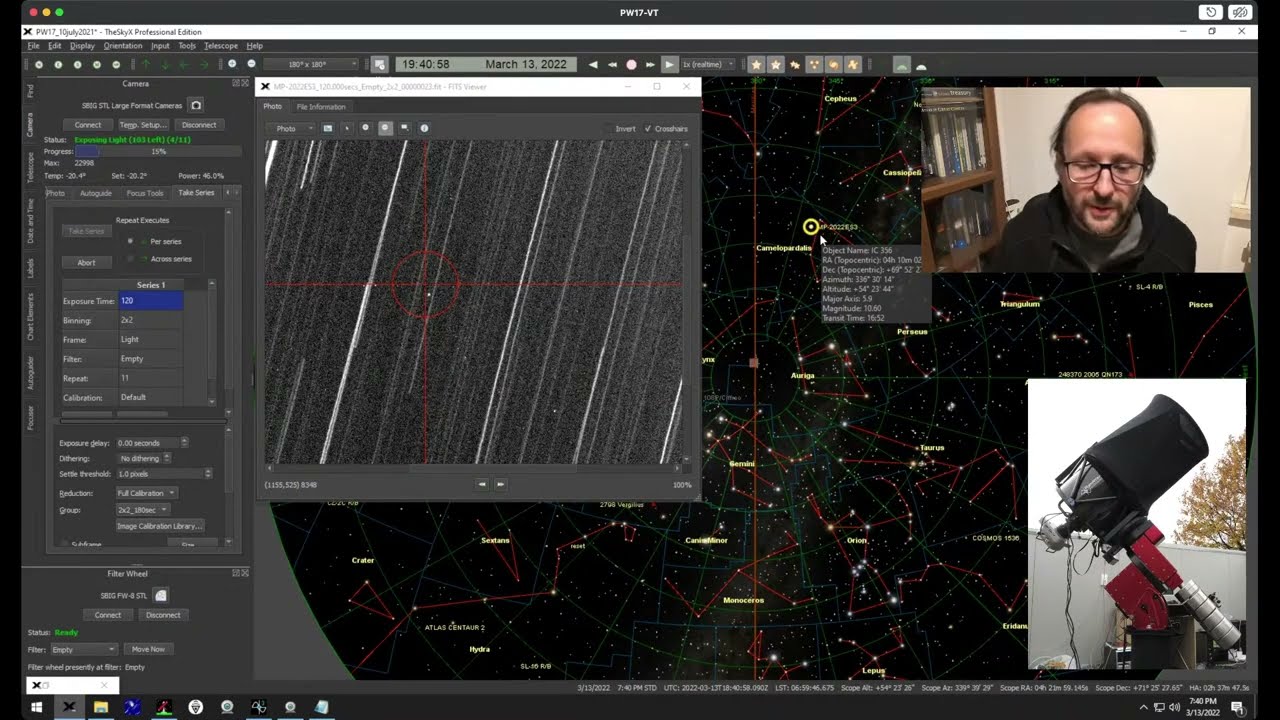
Task: Click the fast-forward time button
Action: [650, 64]
